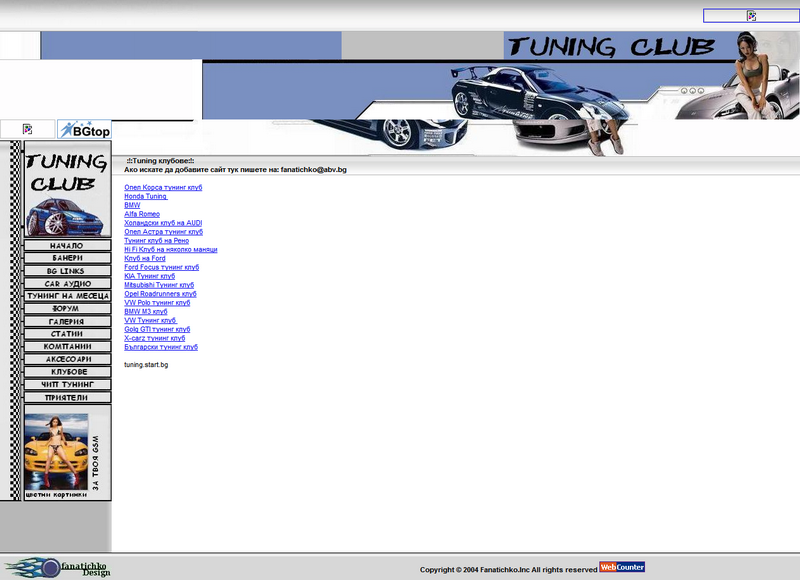The width and height of the screenshot is (800, 580).
Task: Open Холандски клуб на AUDI link
Action: (x=163, y=223)
